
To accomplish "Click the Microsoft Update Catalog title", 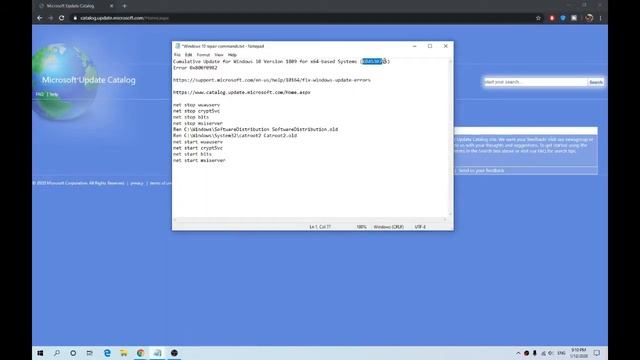I will point(89,80).
